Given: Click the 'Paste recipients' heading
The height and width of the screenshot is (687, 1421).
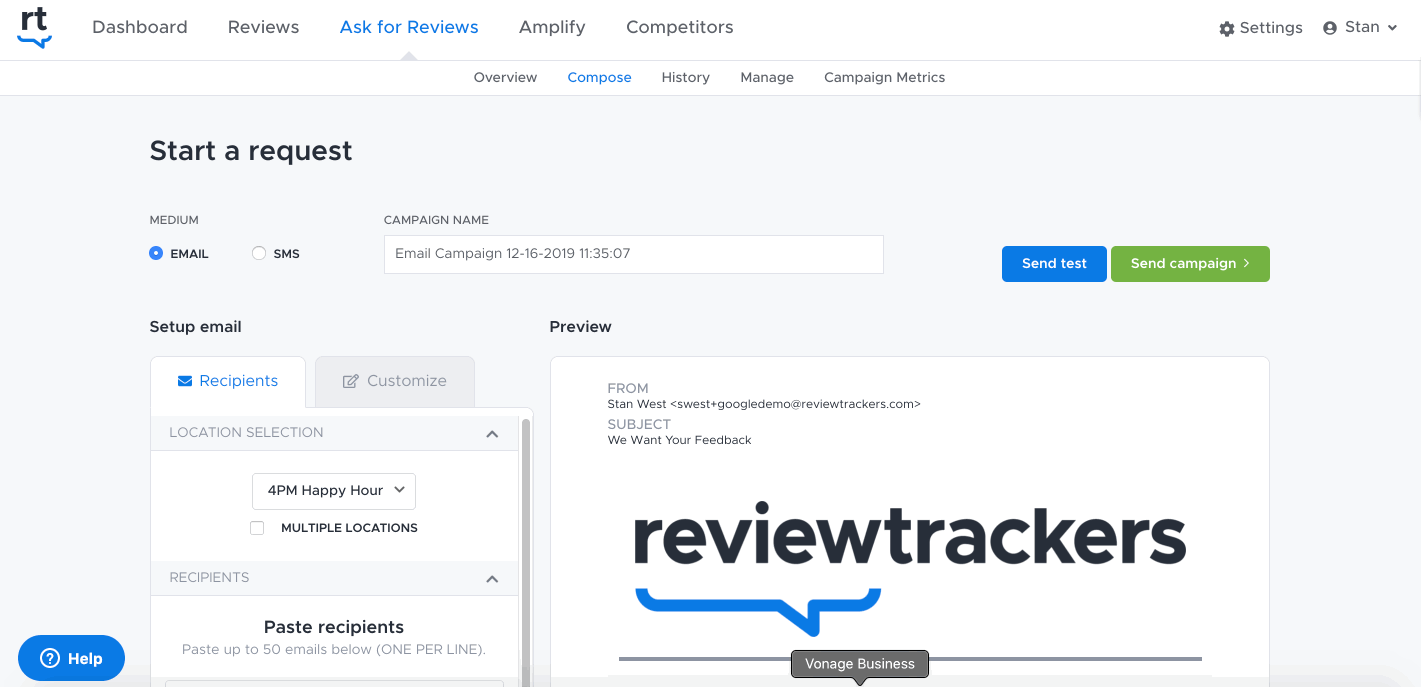Looking at the screenshot, I should pos(334,627).
